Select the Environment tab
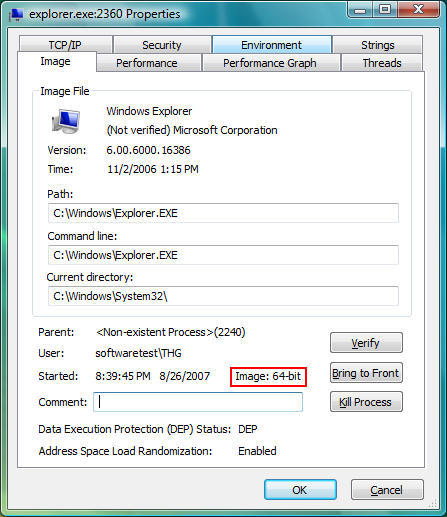Screen dimensions: 447x517 pos(271,45)
